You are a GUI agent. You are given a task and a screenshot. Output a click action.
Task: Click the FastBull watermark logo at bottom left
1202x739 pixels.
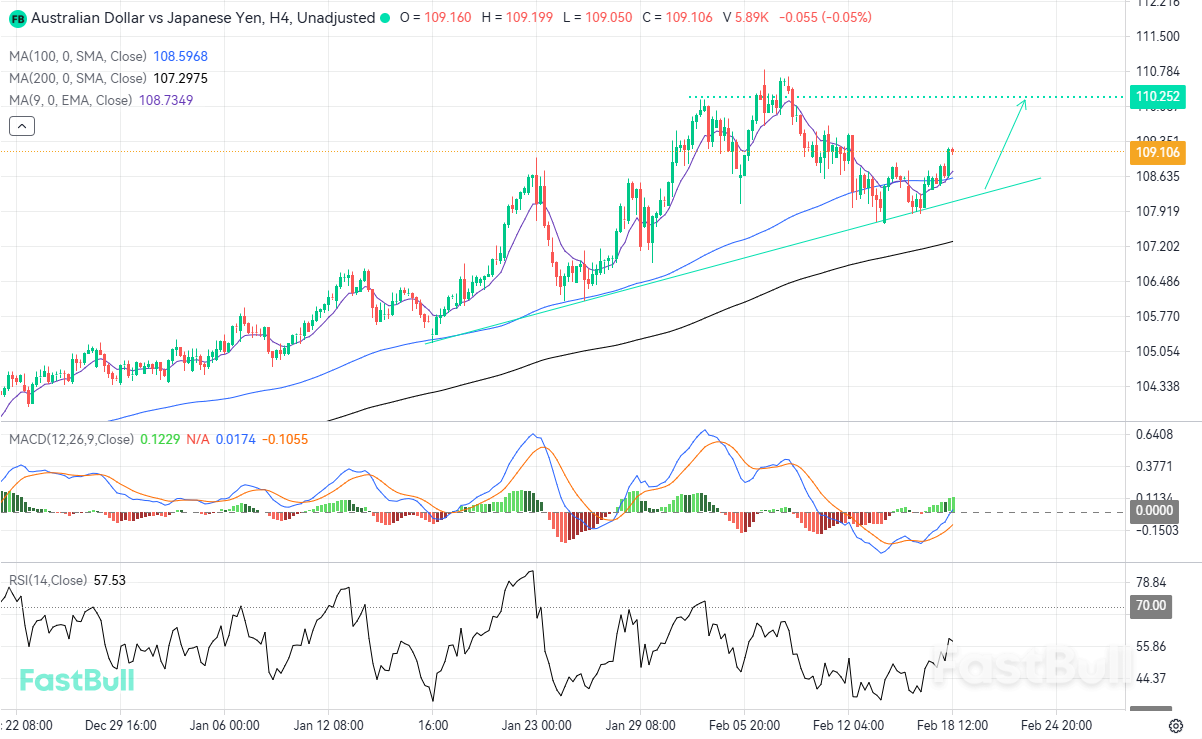tap(77, 680)
